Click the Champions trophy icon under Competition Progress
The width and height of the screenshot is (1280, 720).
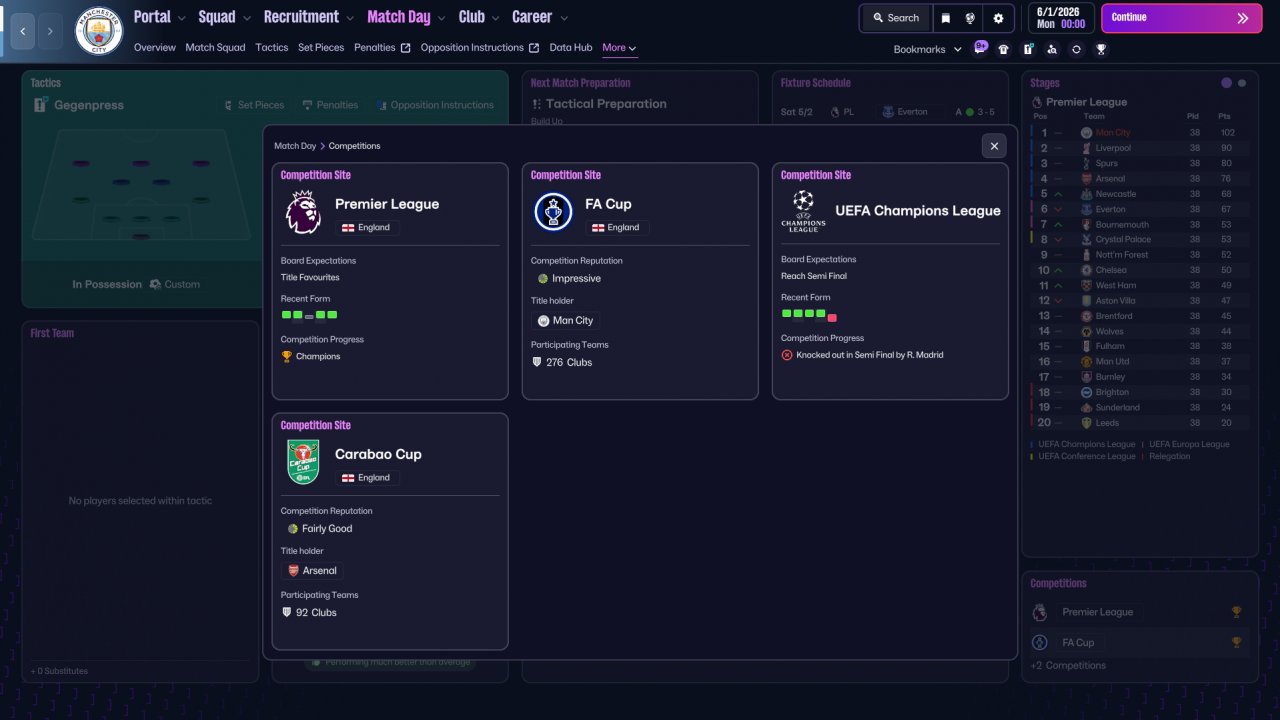click(x=287, y=356)
